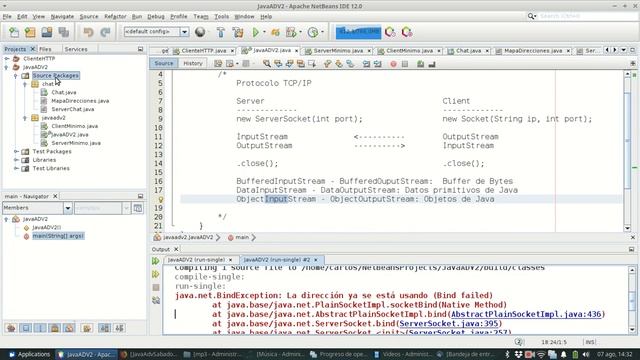Viewport: 640px width, 360px height.
Task: Collapse the ClienteHTTP project node
Action: coord(7,58)
